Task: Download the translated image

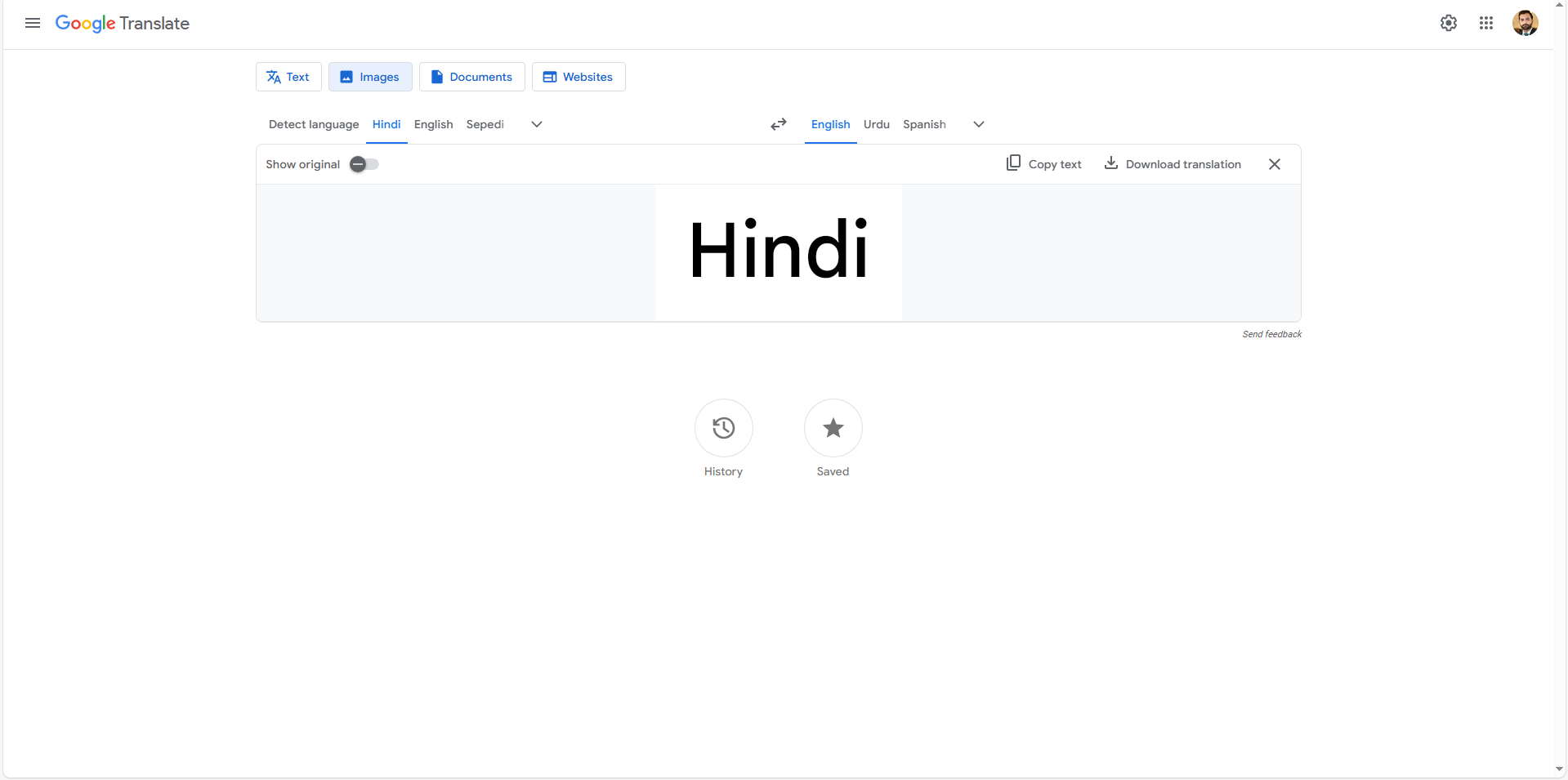Action: click(x=1172, y=163)
